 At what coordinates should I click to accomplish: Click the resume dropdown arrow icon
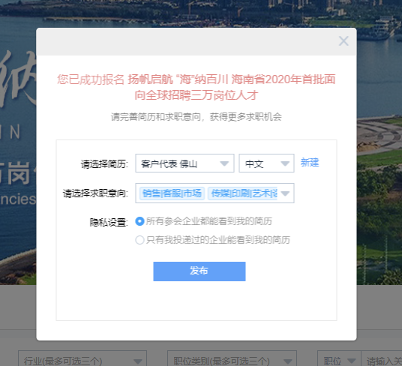[224, 164]
